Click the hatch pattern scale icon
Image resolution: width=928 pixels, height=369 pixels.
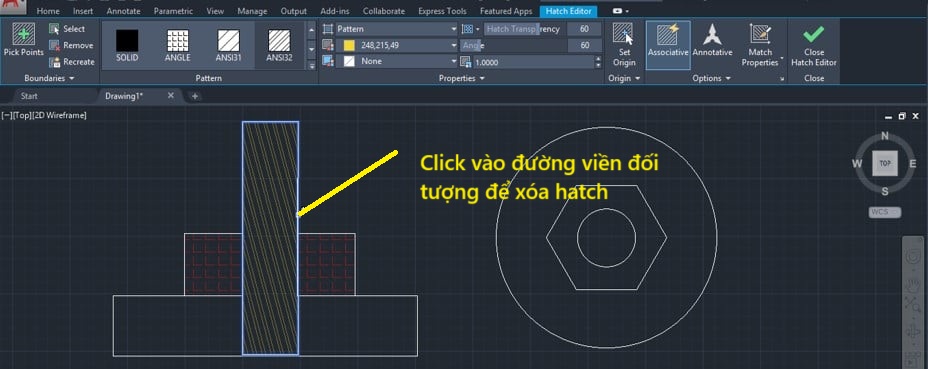pos(465,62)
